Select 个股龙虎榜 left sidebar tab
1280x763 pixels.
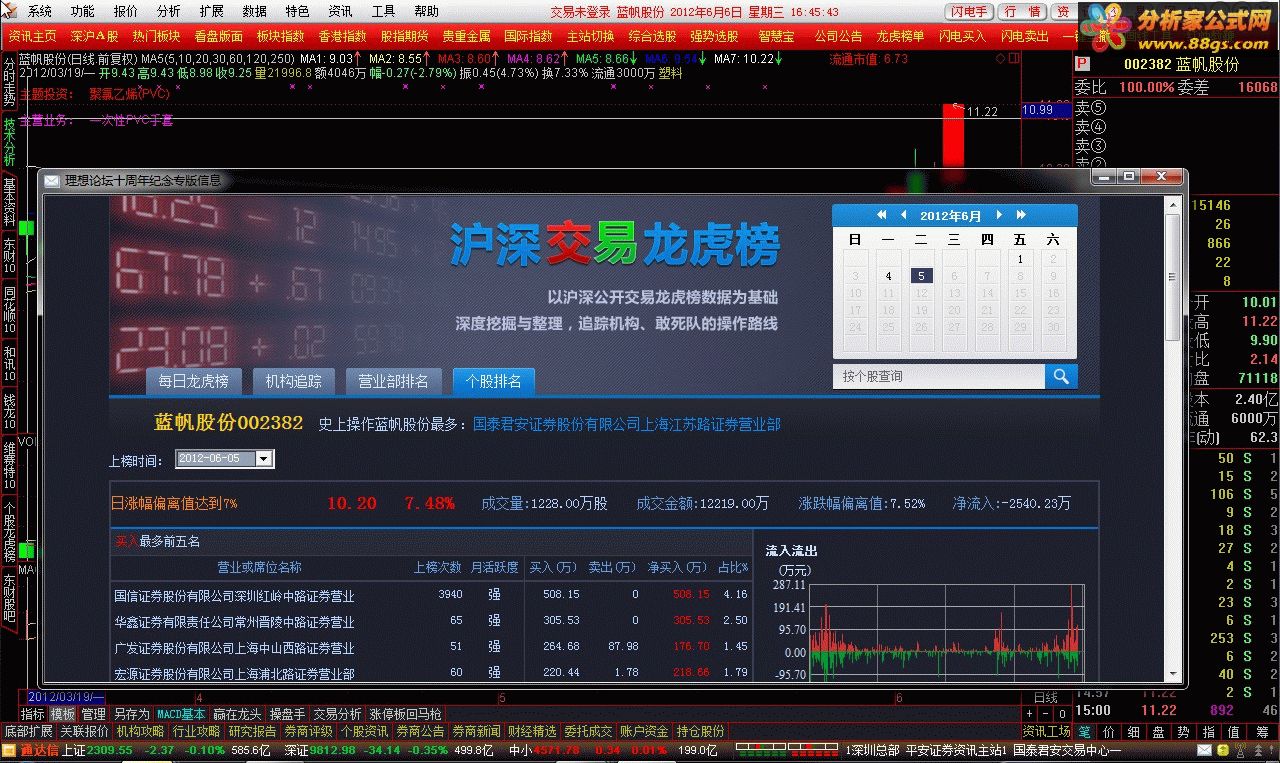pyautogui.click(x=9, y=529)
